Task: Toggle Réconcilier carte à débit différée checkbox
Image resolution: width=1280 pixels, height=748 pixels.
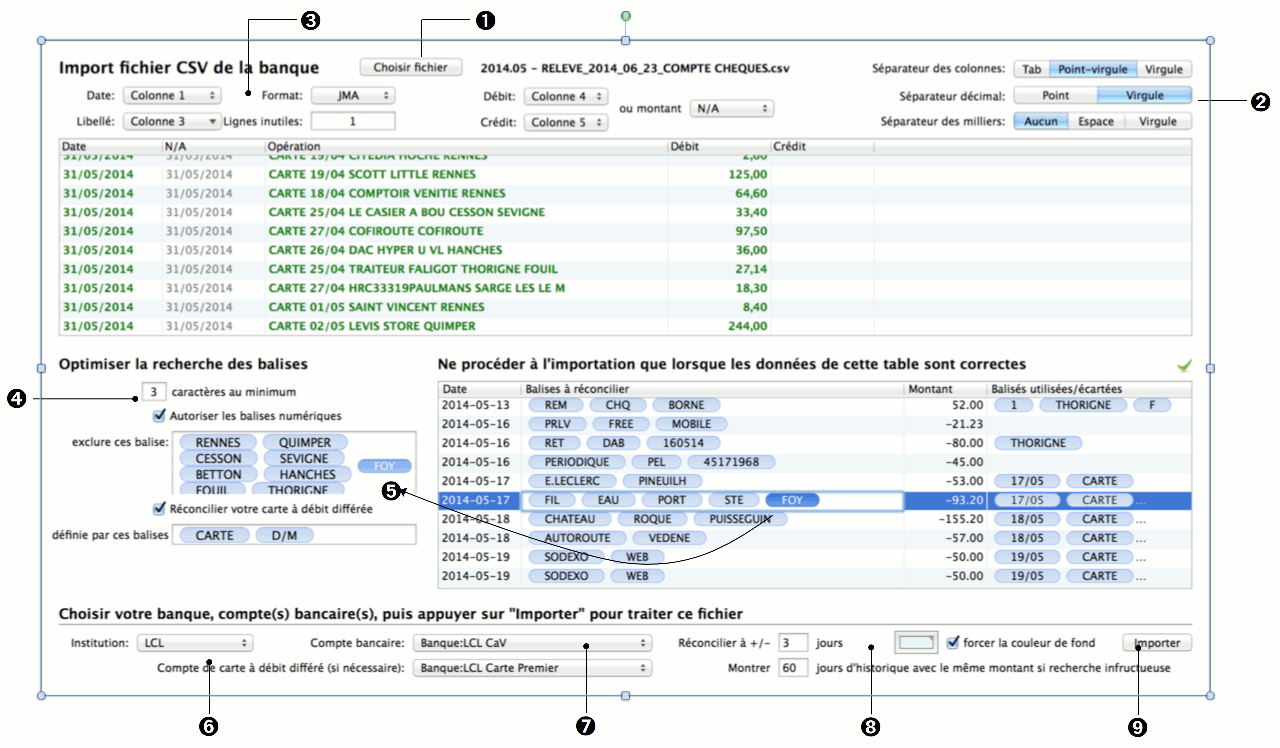Action: click(159, 508)
